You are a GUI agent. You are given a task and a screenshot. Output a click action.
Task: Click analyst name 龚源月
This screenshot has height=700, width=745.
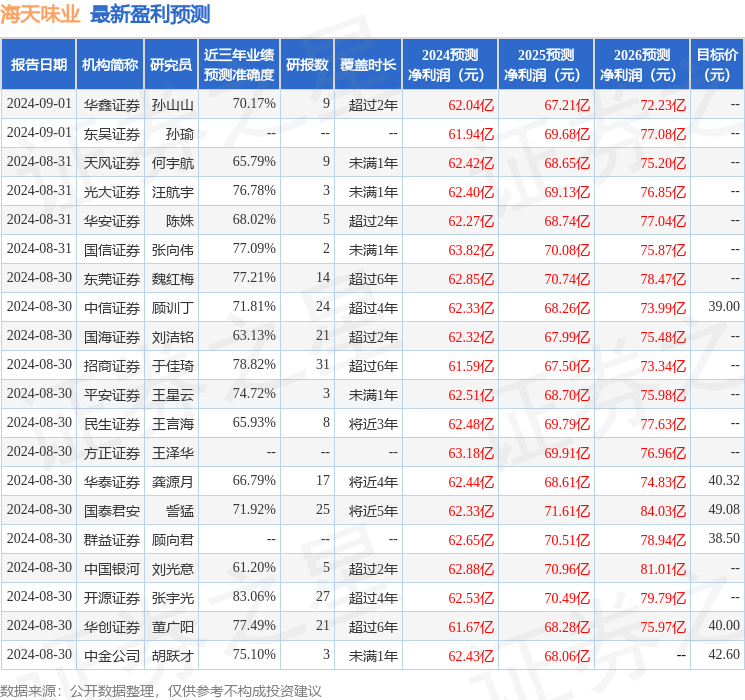click(172, 482)
